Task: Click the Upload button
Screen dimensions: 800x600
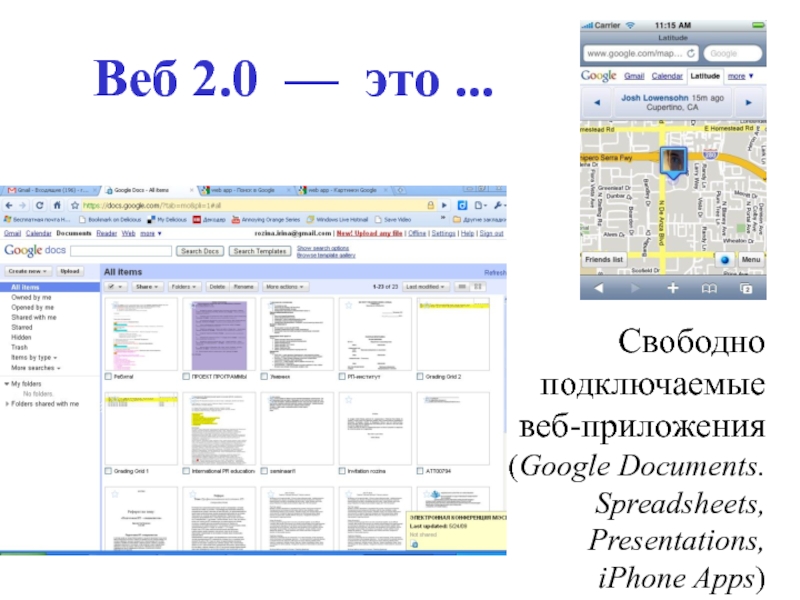Action: (70, 271)
